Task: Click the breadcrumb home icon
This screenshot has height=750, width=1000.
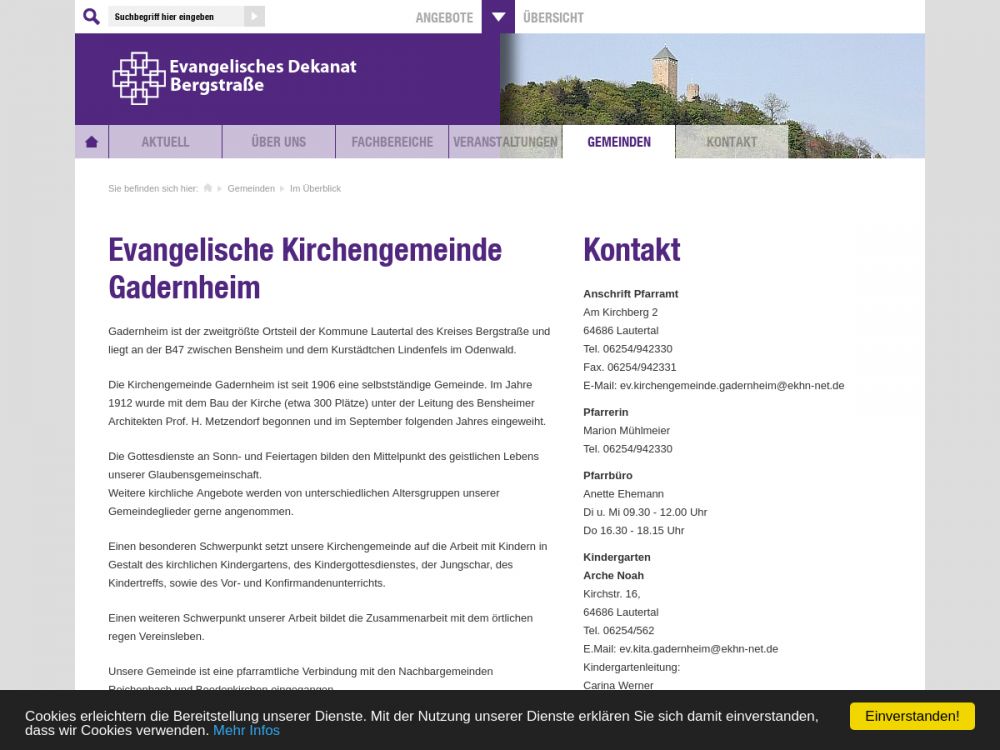Action: pyautogui.click(x=208, y=188)
